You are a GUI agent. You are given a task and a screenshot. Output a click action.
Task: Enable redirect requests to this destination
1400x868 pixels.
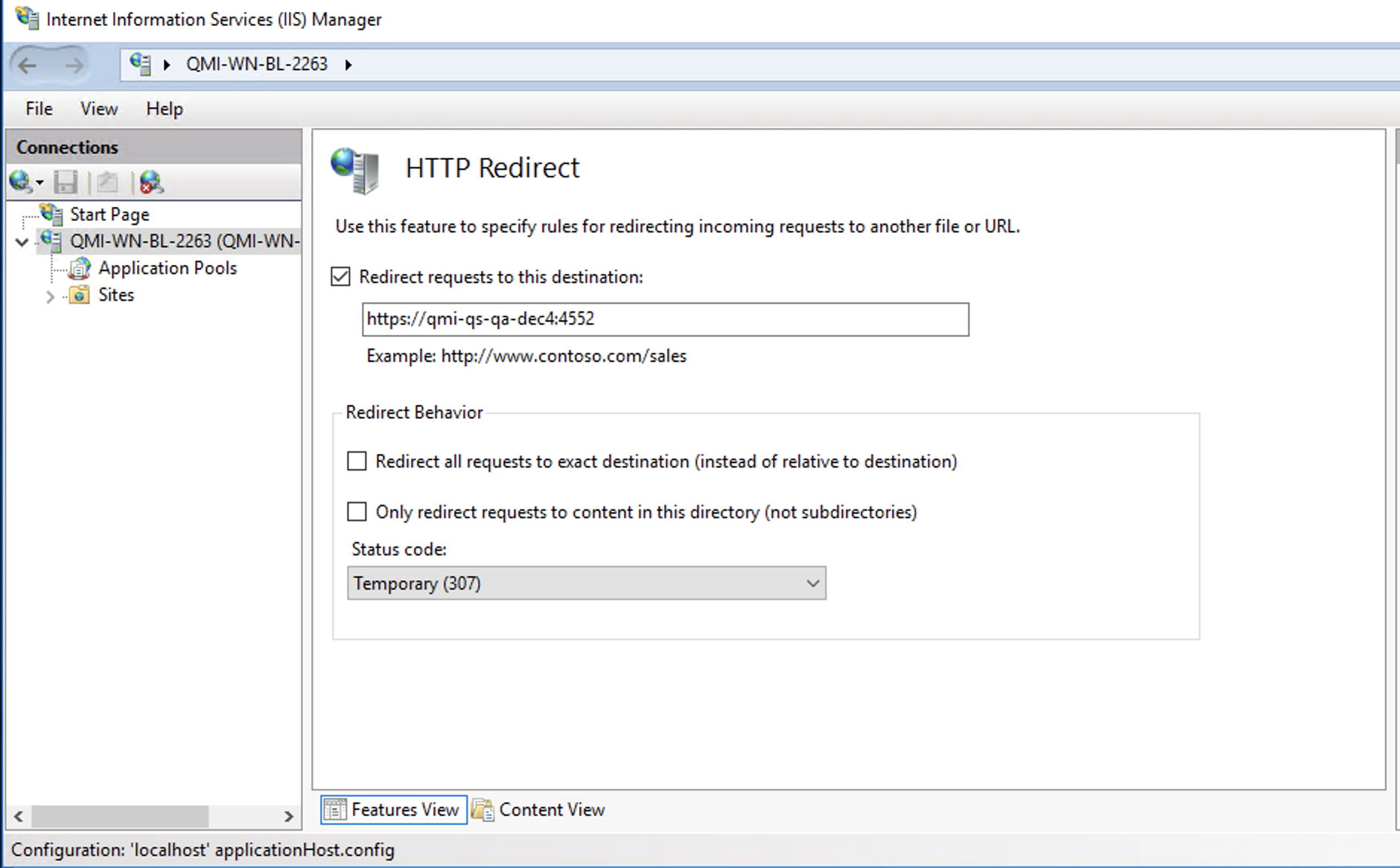(341, 277)
